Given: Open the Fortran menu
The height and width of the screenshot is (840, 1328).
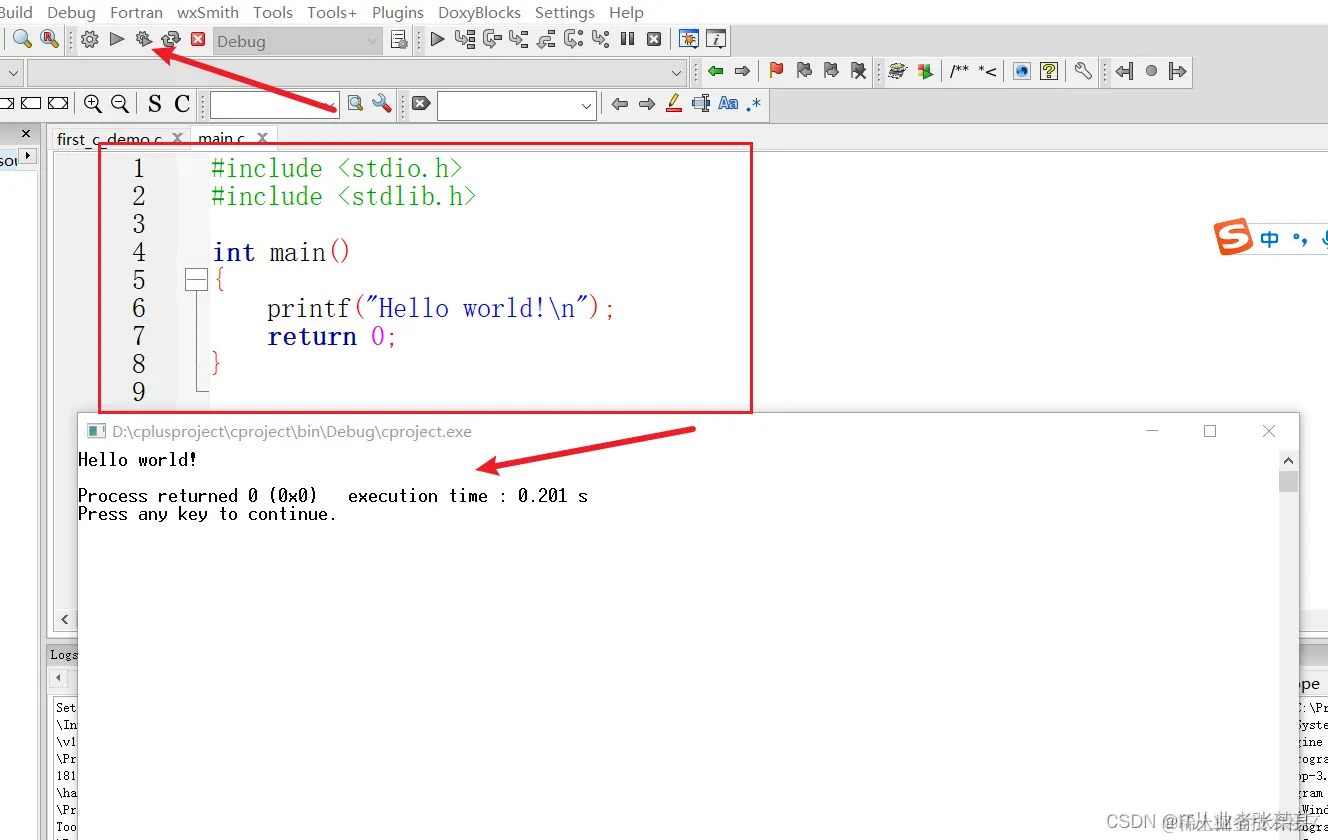Looking at the screenshot, I should point(136,12).
